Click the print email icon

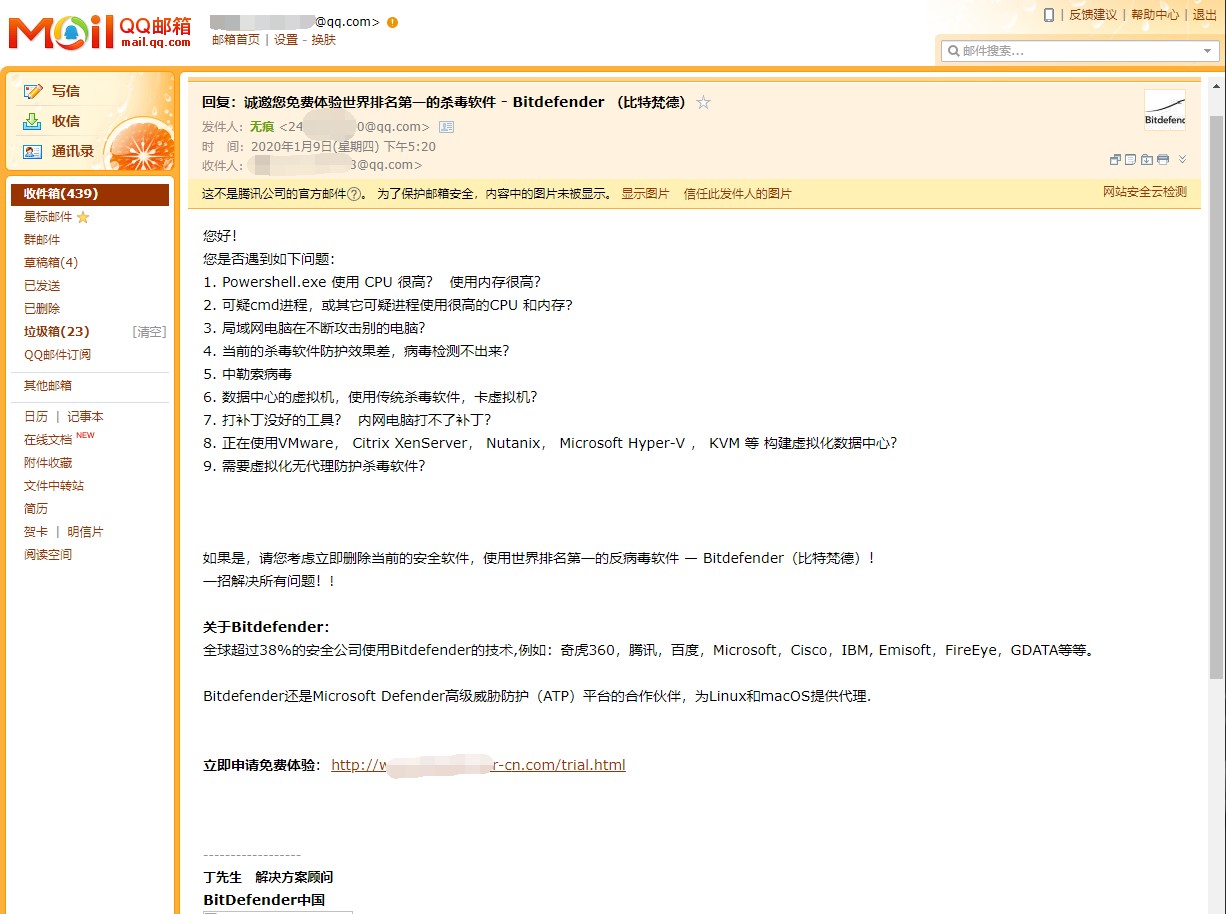[x=1163, y=159]
